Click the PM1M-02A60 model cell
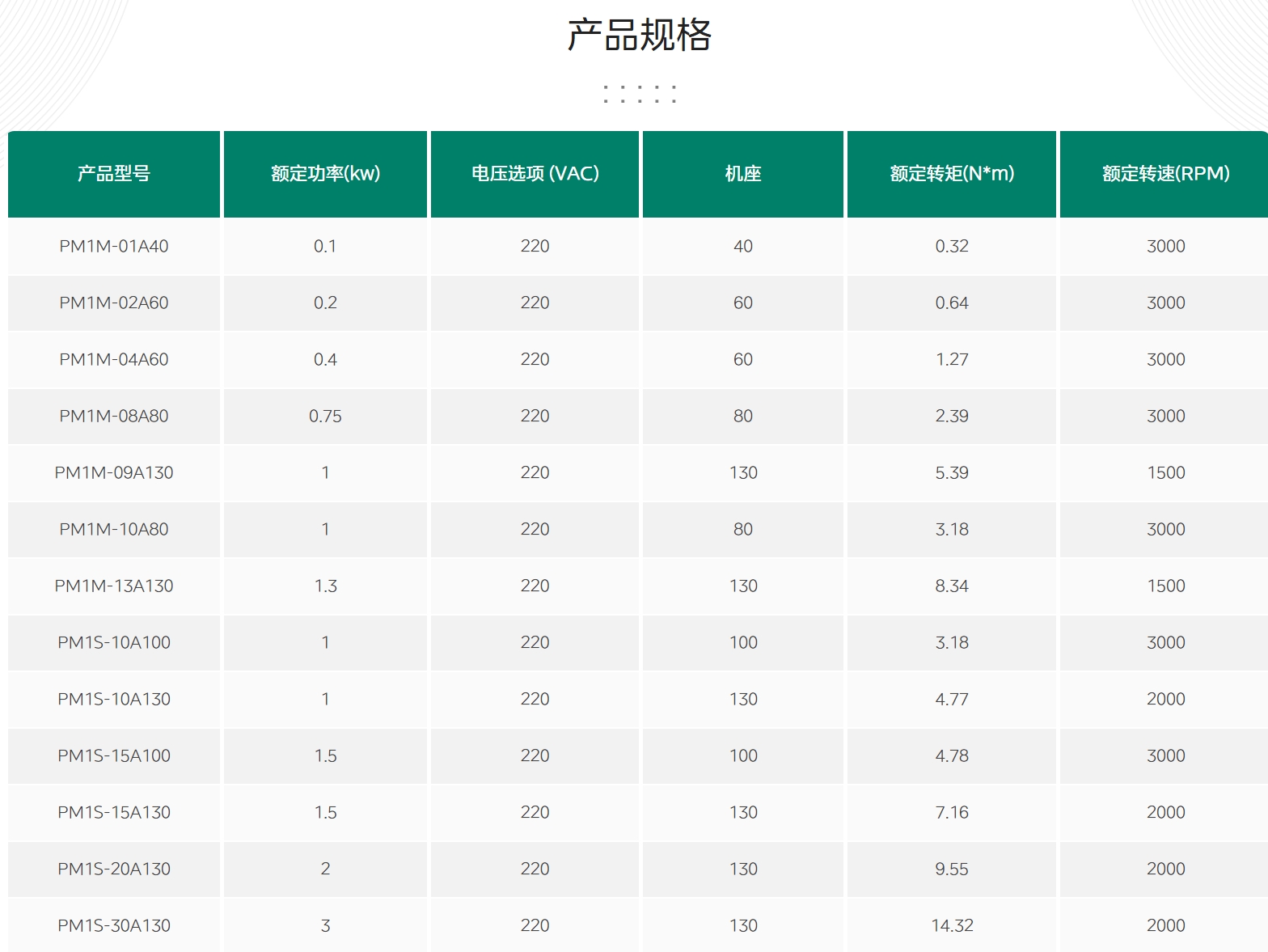 coord(114,303)
